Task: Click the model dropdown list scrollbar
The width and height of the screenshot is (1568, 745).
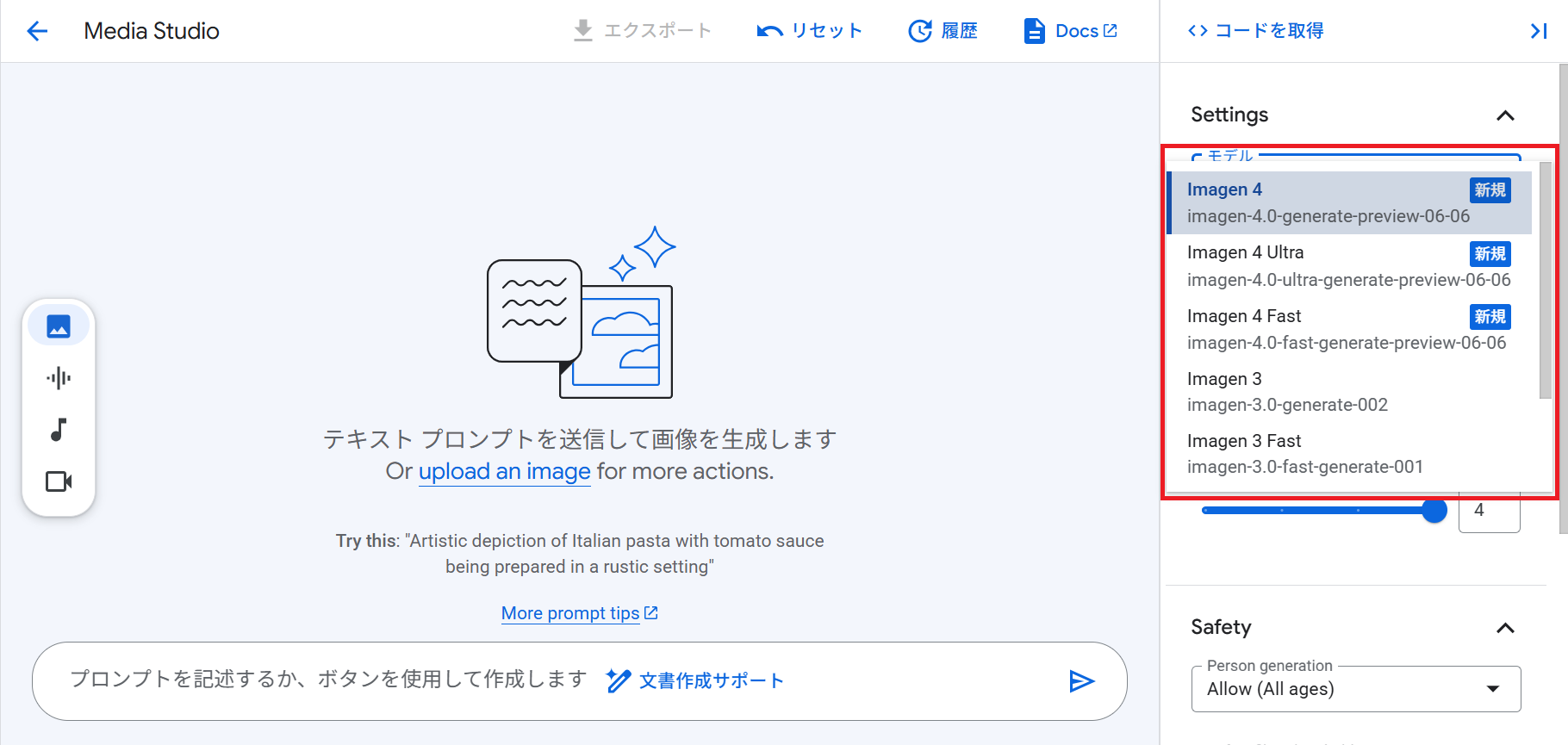Action: 1545,281
